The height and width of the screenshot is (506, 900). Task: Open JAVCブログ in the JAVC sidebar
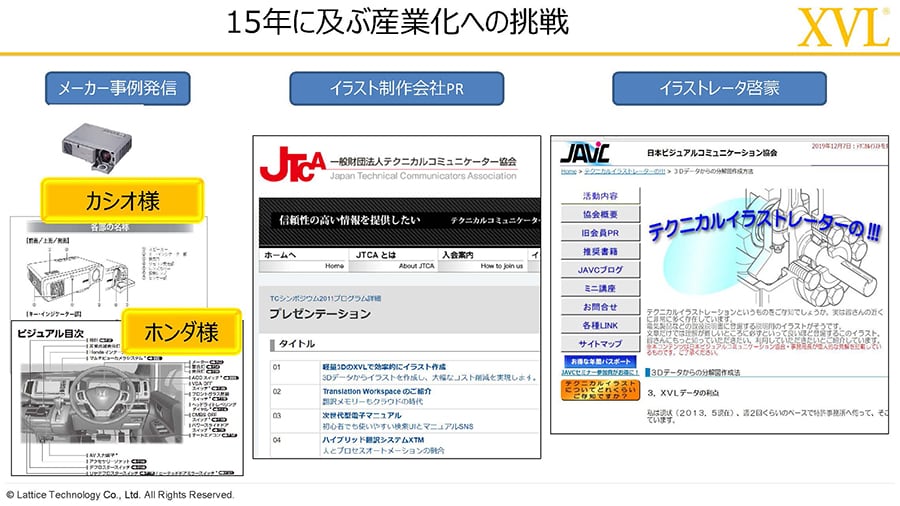point(600,270)
